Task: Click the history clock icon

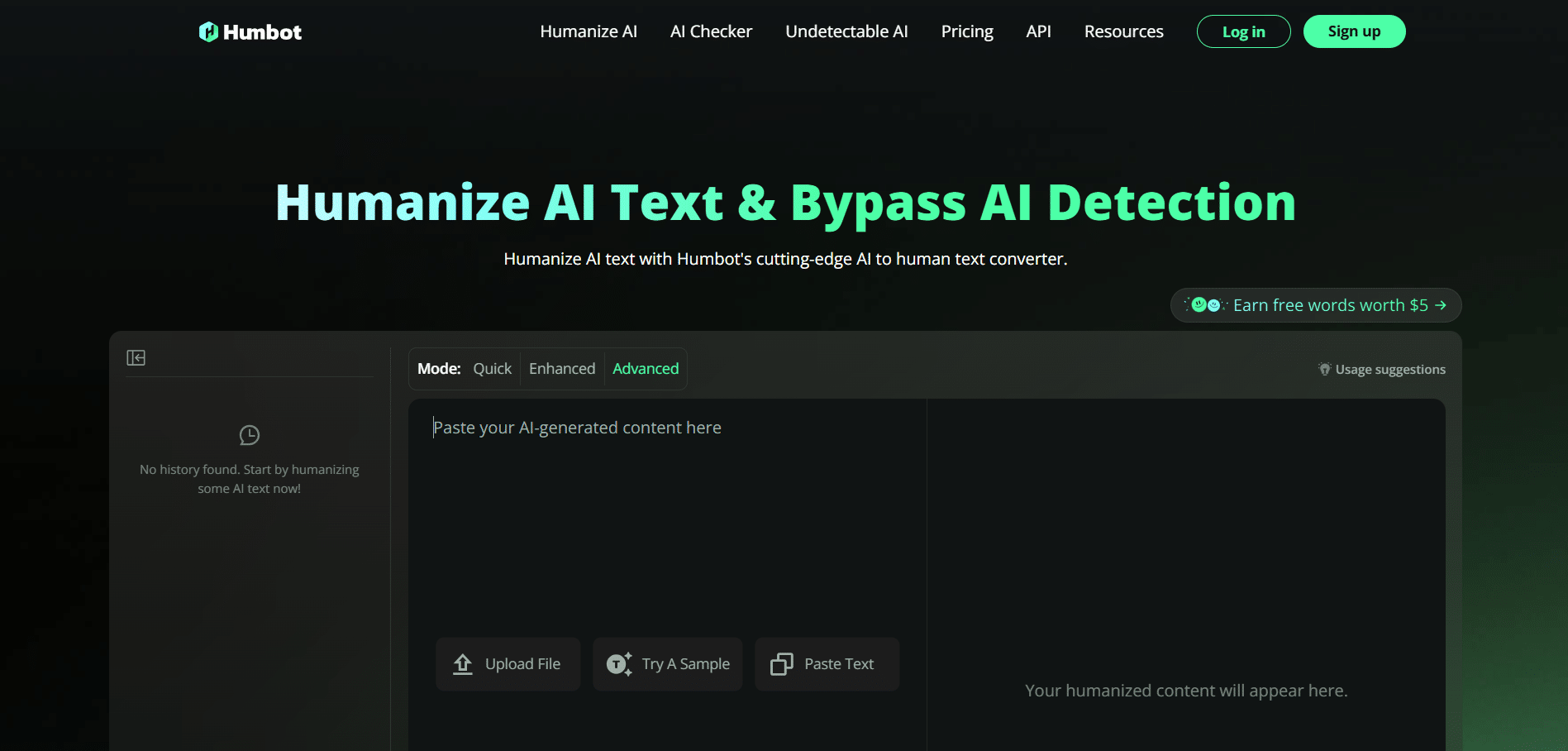Action: click(249, 434)
